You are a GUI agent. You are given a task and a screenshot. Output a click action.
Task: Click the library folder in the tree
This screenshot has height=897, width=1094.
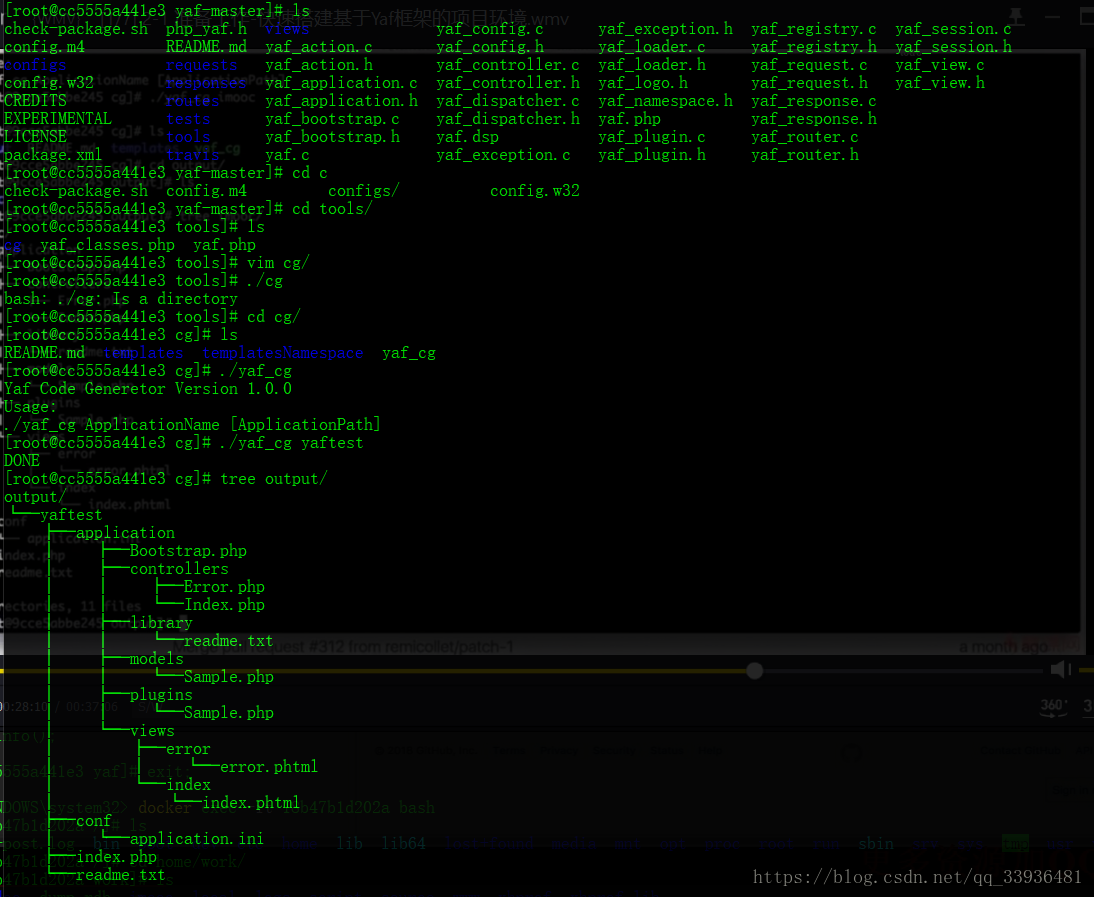point(161,623)
